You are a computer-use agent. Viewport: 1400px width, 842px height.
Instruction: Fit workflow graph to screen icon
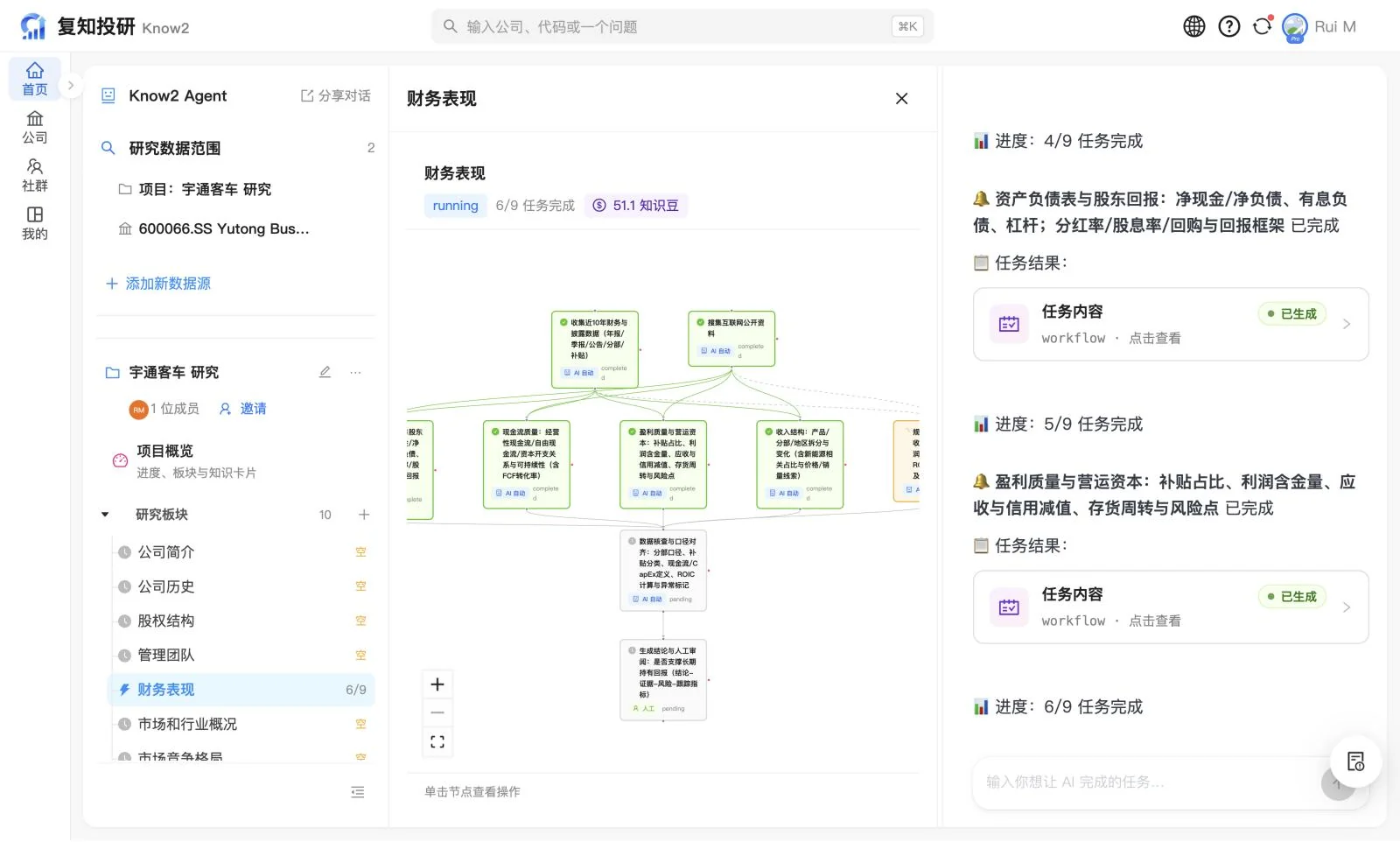437,742
